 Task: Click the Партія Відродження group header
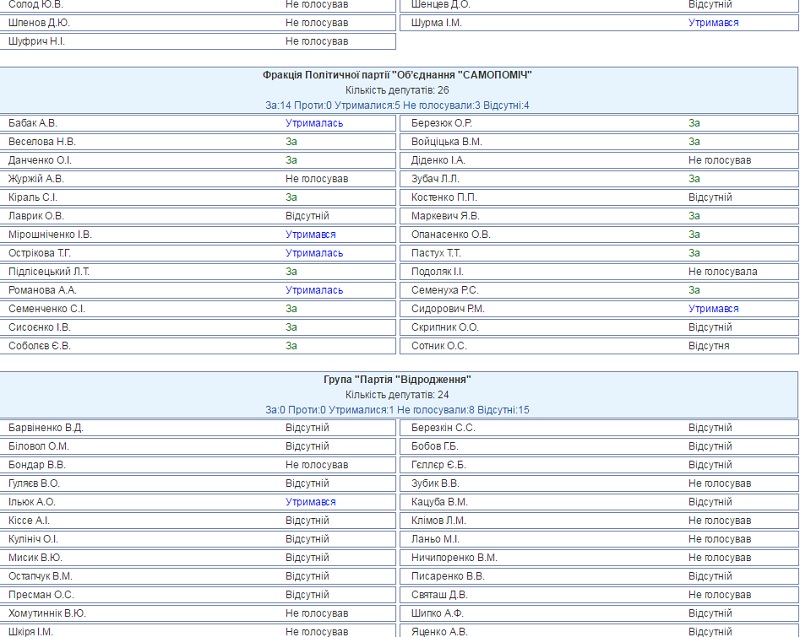coord(397,380)
